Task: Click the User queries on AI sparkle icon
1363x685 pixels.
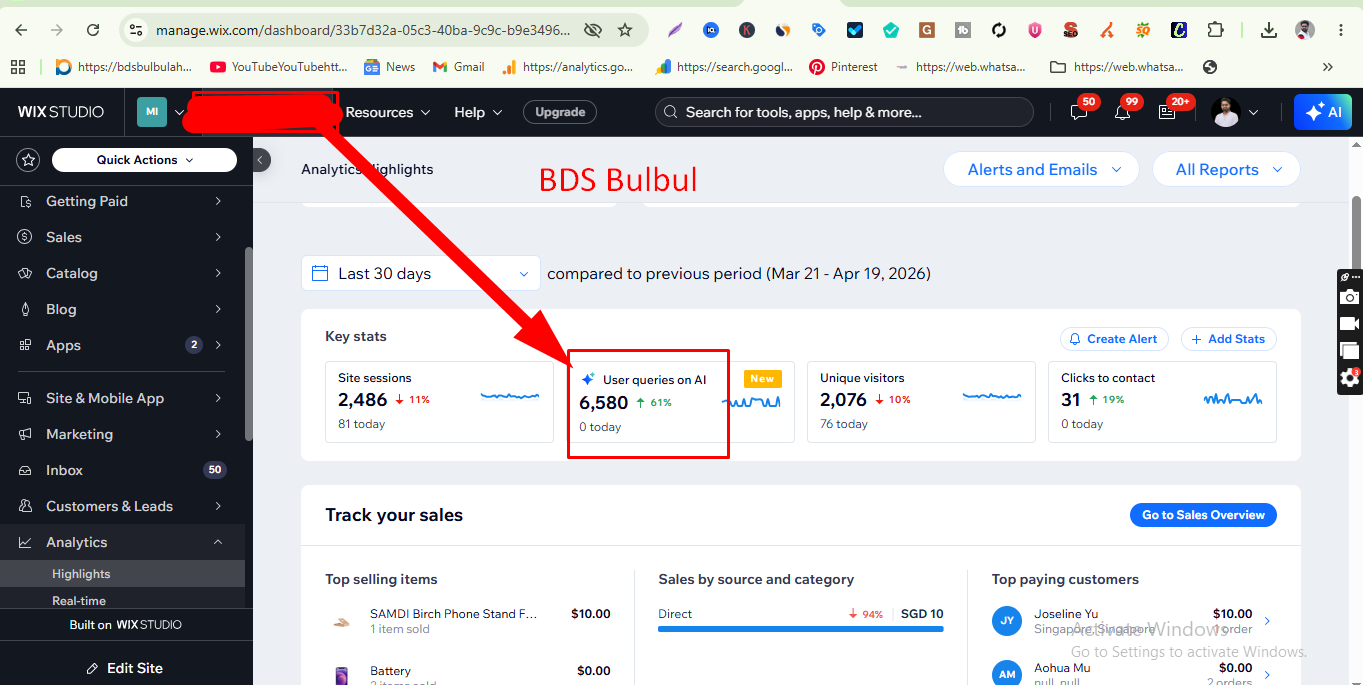Action: coord(588,379)
